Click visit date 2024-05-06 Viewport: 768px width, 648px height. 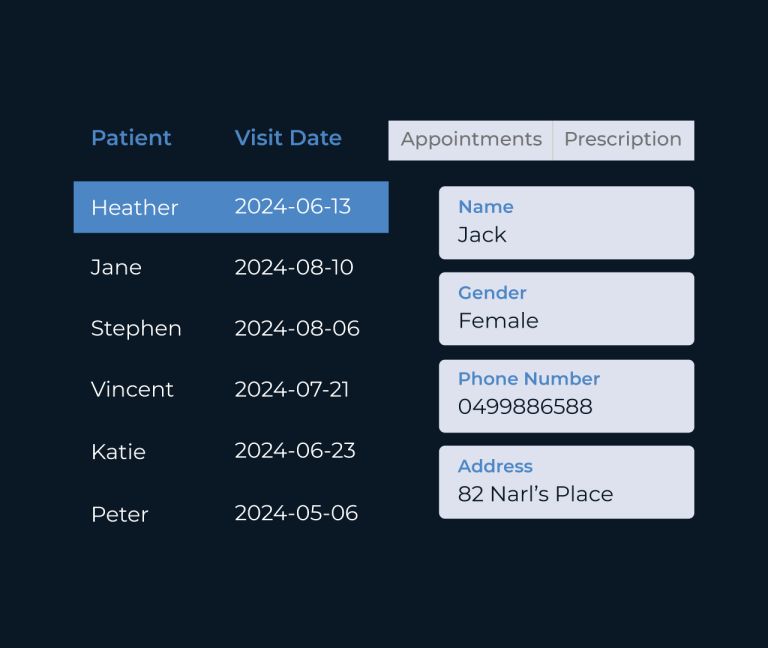tap(296, 513)
